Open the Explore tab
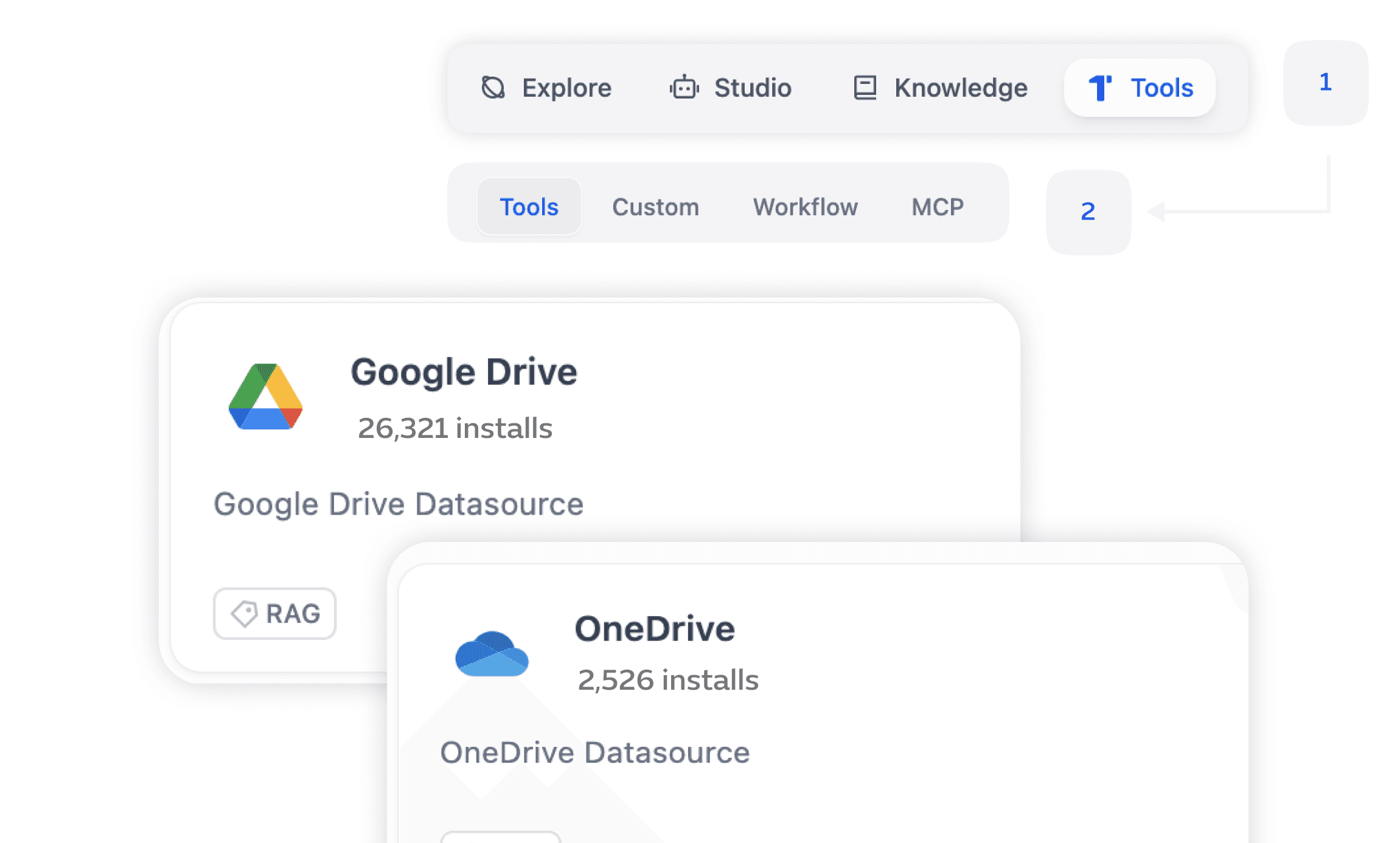This screenshot has height=843, width=1400. click(546, 88)
